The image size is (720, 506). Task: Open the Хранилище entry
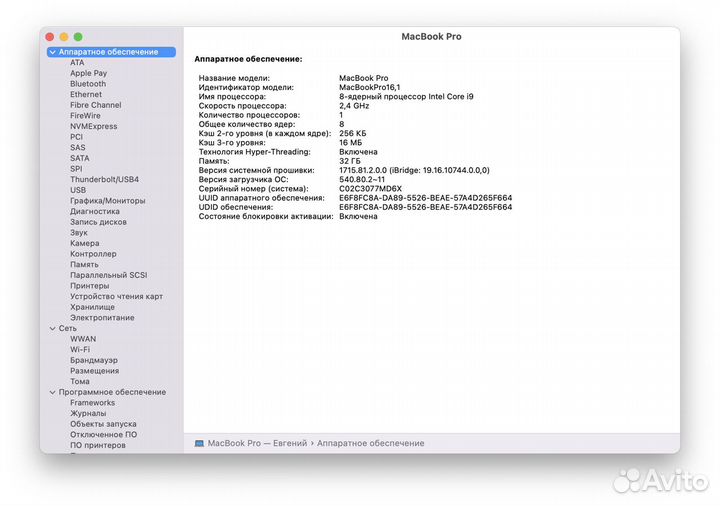tap(92, 307)
